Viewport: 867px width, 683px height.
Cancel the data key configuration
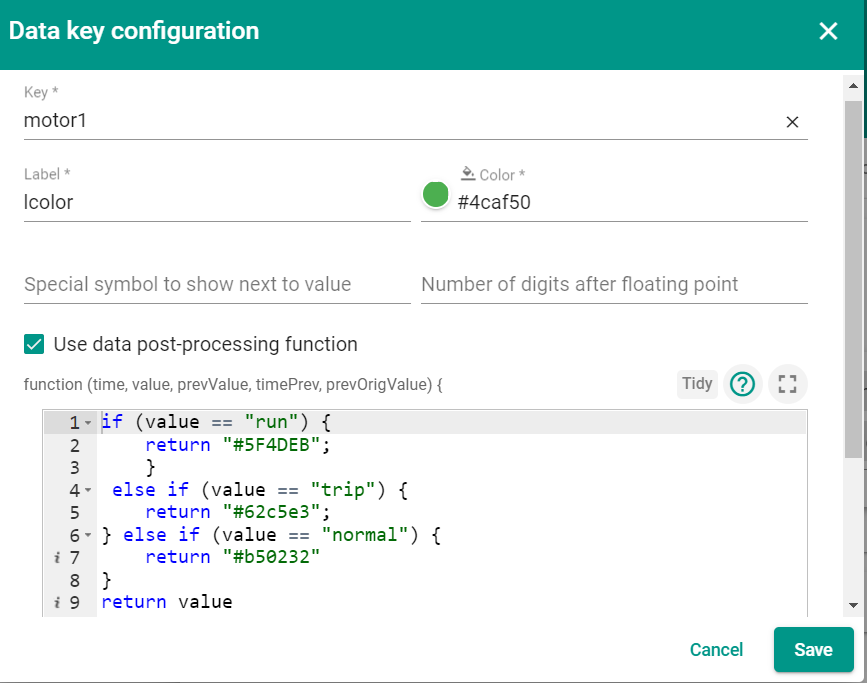click(x=716, y=649)
